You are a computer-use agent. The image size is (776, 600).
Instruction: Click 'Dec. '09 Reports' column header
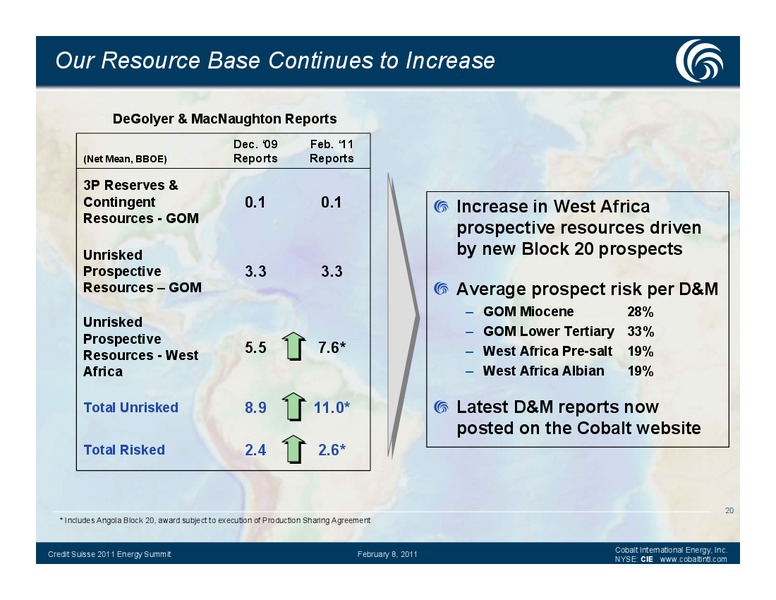click(x=255, y=151)
